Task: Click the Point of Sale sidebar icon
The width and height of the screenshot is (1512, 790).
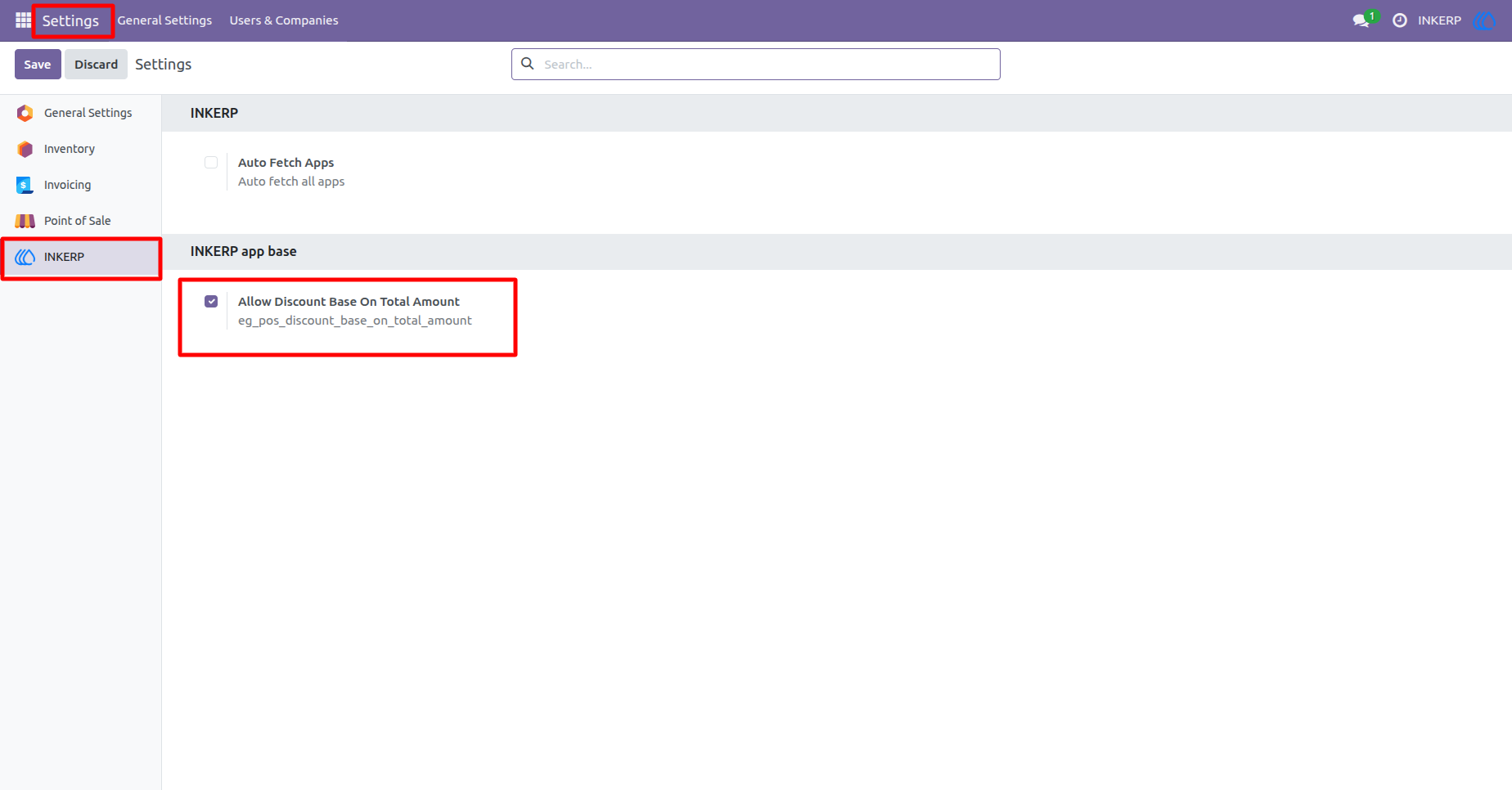Action: click(25, 221)
